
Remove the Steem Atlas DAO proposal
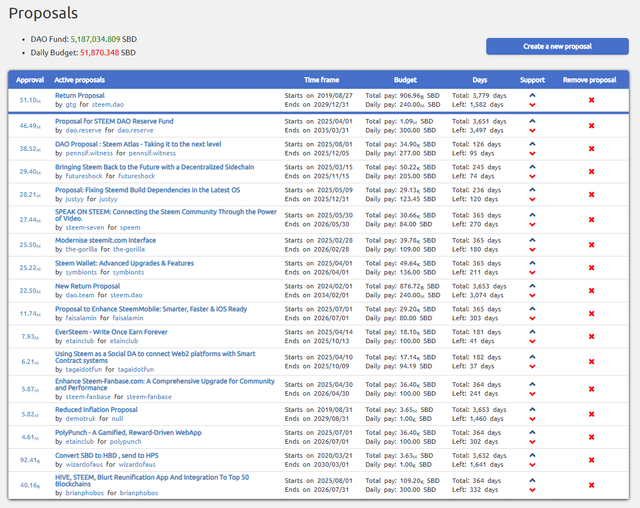click(x=591, y=149)
